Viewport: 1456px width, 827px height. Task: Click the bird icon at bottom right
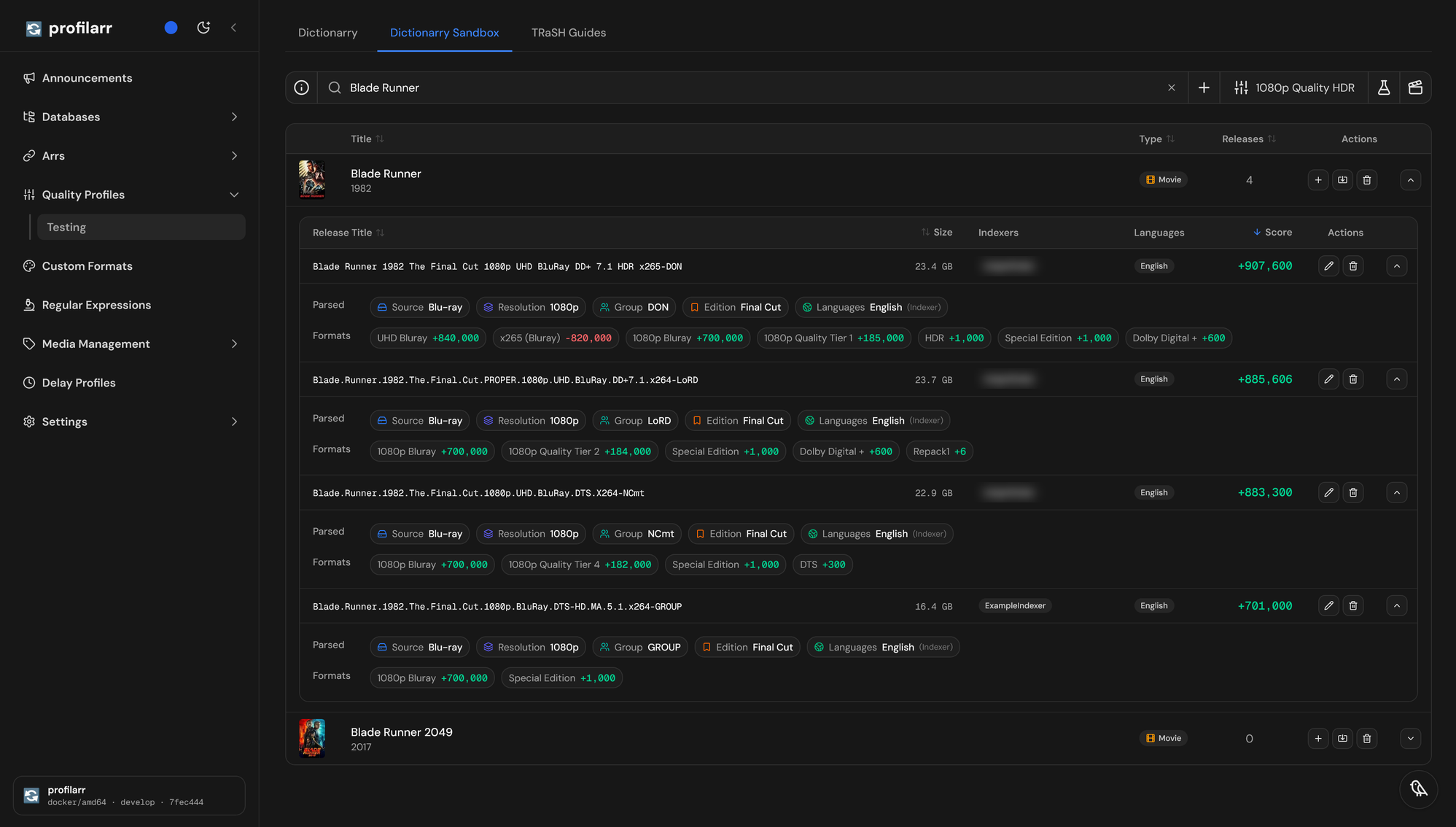pos(1418,789)
